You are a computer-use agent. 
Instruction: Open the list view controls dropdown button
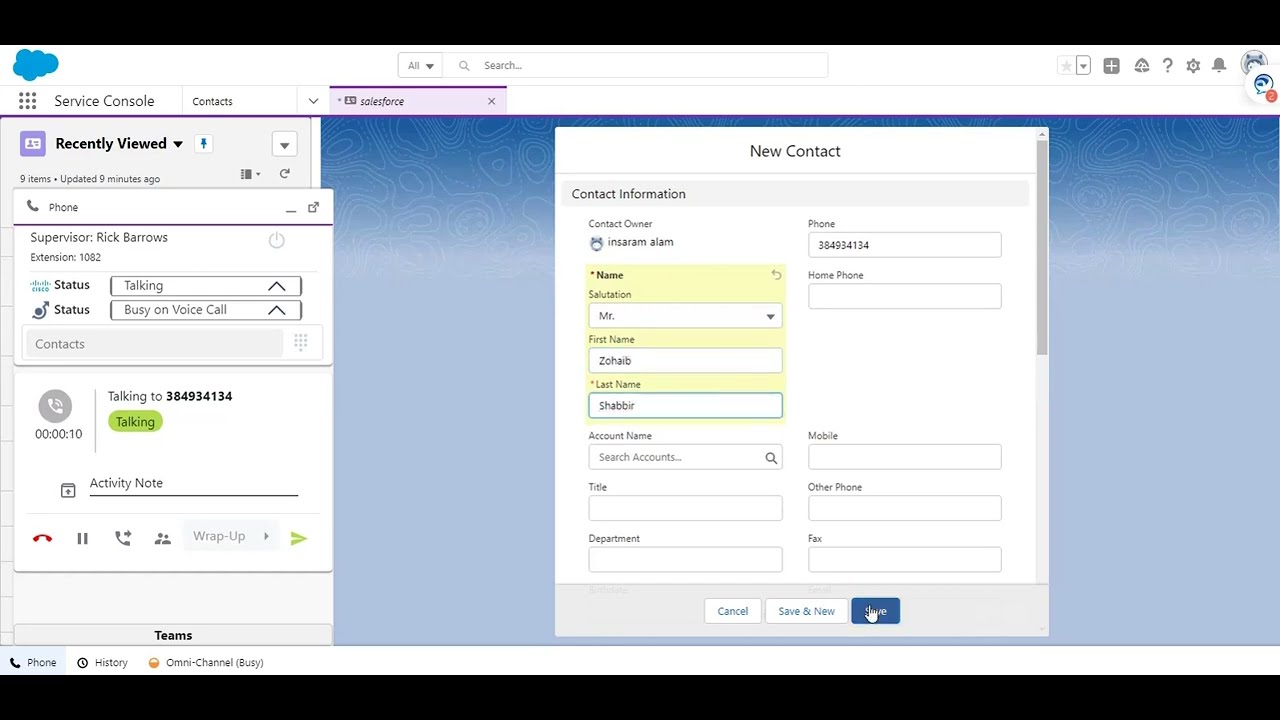pos(284,145)
